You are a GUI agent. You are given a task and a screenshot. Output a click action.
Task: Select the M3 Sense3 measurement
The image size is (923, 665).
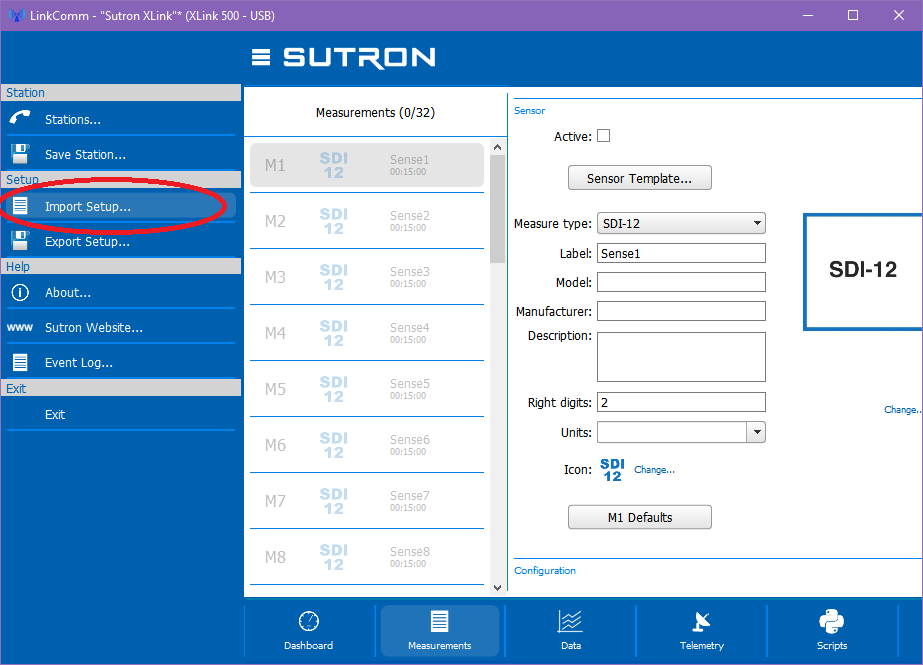pos(367,277)
